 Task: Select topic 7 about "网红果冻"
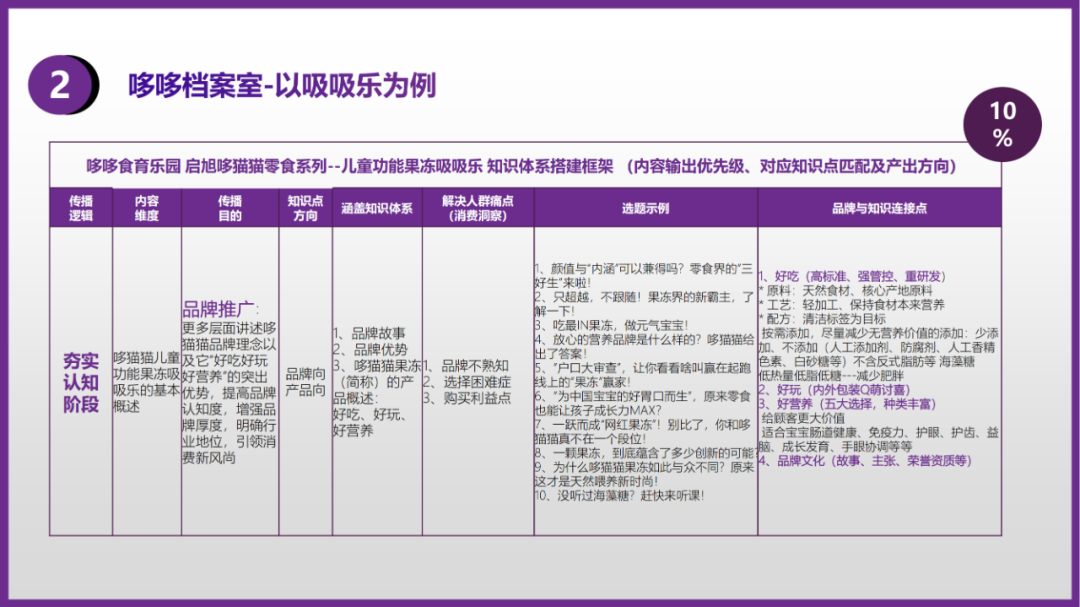point(644,431)
